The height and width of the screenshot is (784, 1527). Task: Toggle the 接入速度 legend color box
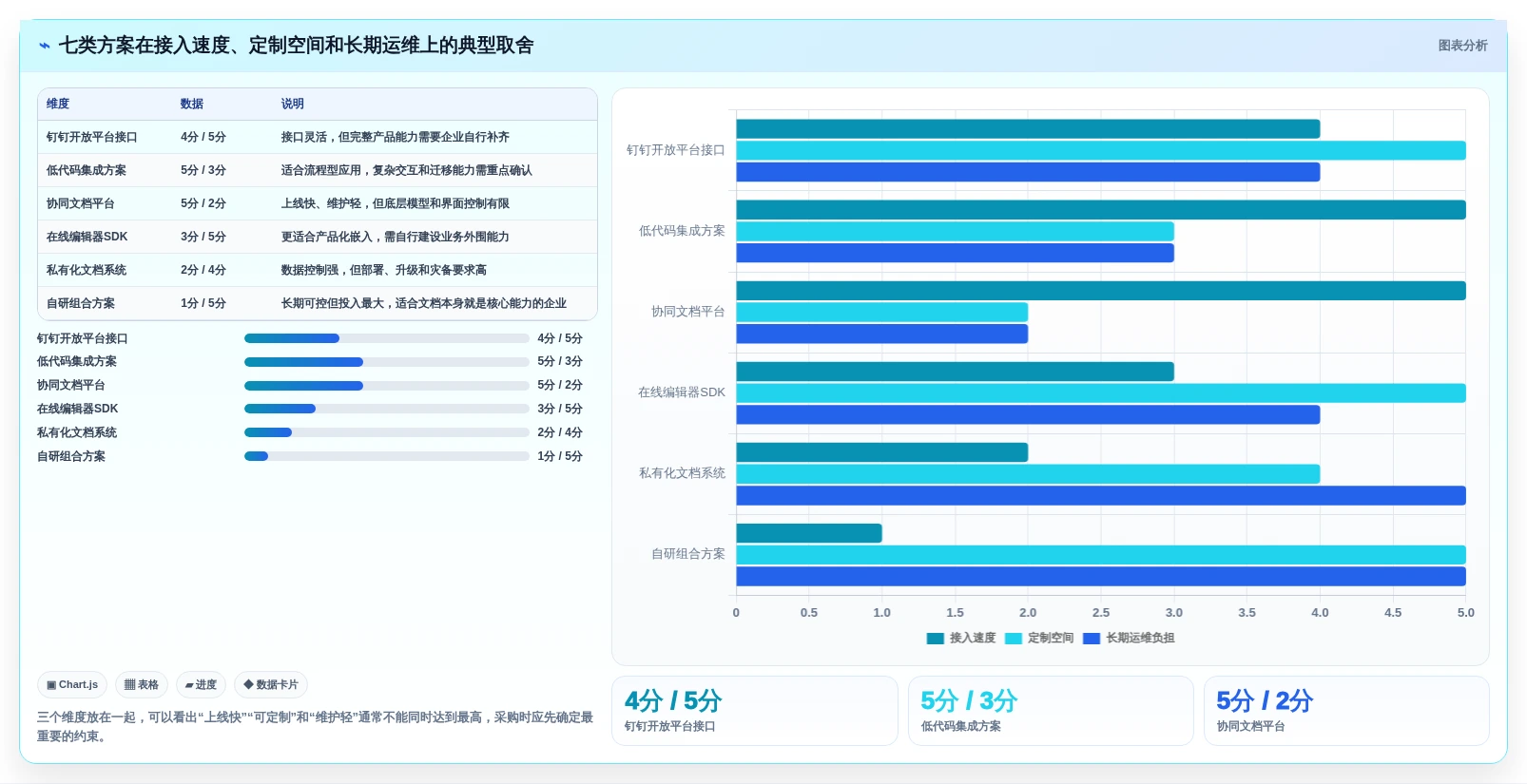tap(936, 639)
